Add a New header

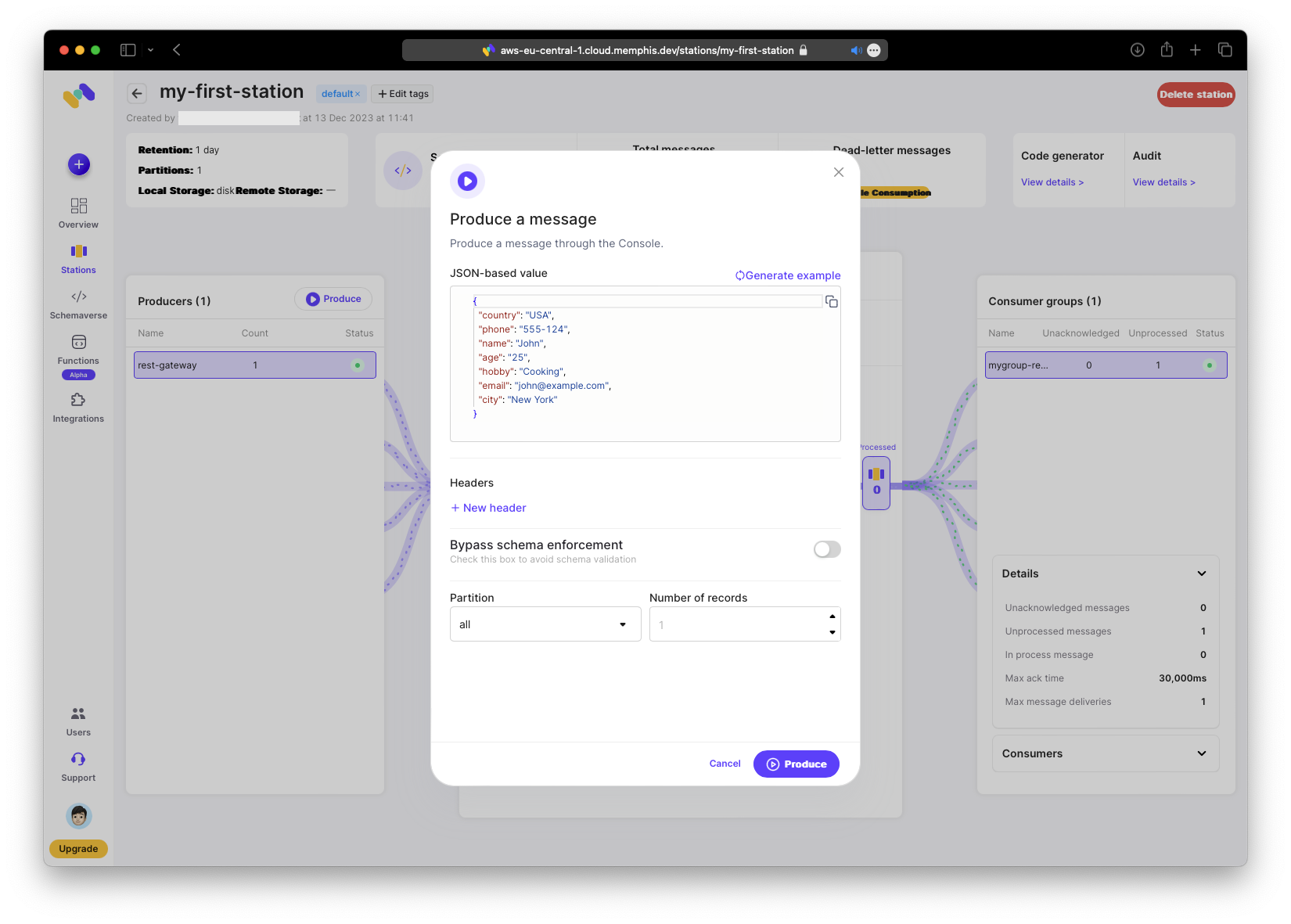(x=488, y=508)
